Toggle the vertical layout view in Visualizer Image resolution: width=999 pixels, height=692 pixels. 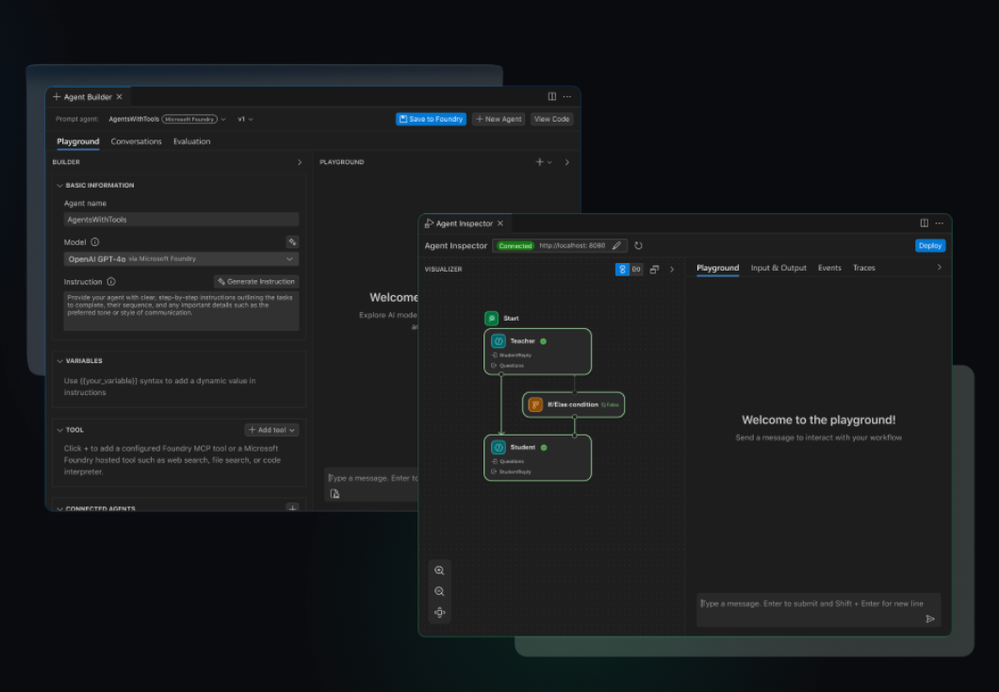tap(622, 270)
